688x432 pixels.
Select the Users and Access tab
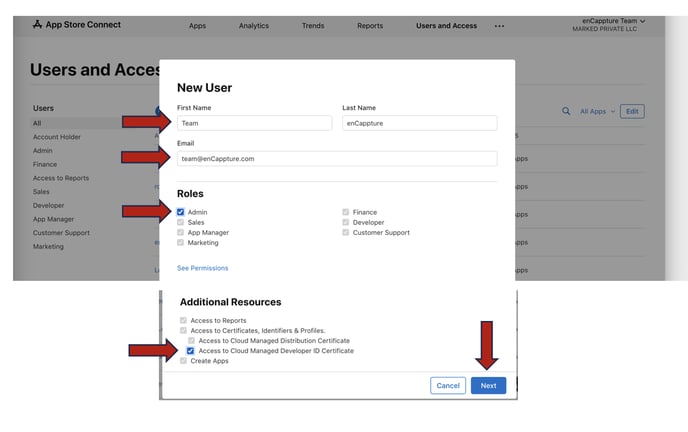point(446,26)
